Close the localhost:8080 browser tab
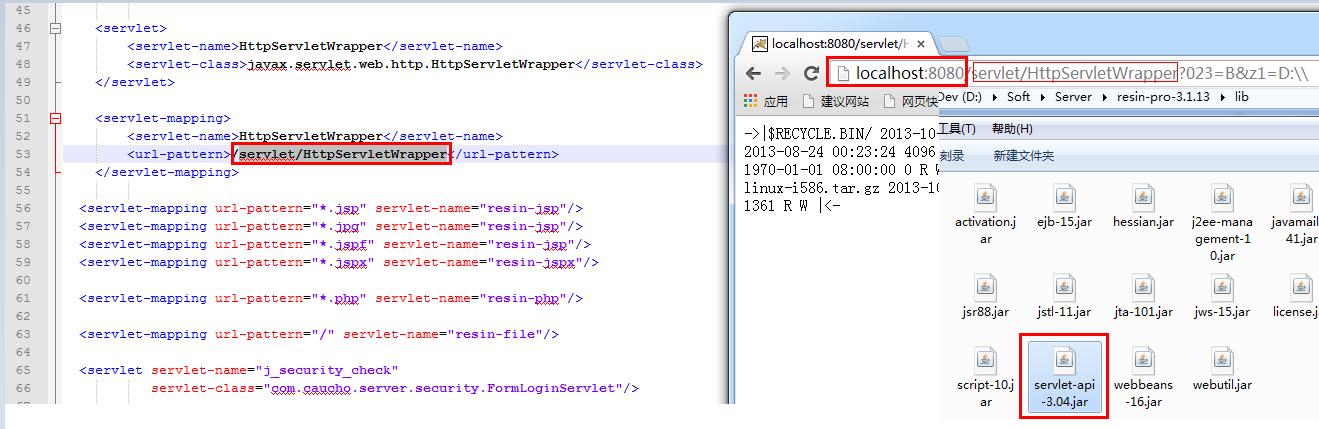This screenshot has width=1319, height=429. pos(921,44)
